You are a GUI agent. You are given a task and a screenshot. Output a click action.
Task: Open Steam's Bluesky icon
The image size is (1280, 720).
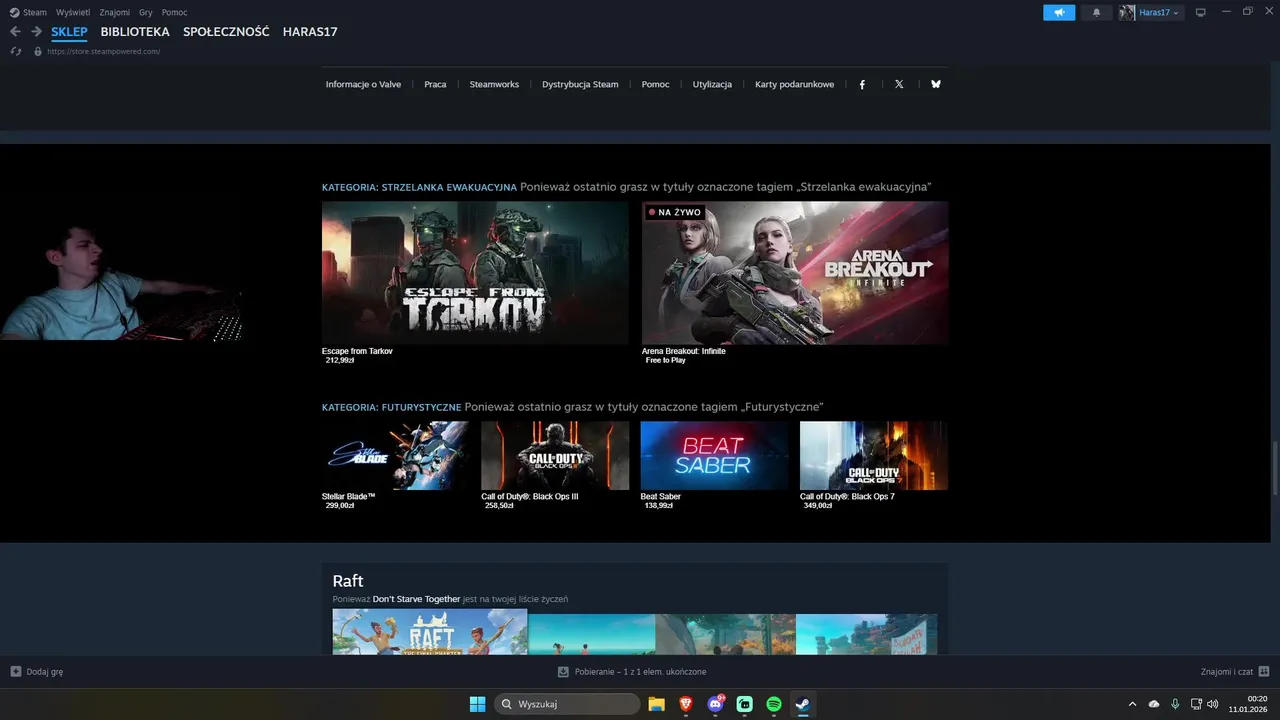(x=936, y=84)
